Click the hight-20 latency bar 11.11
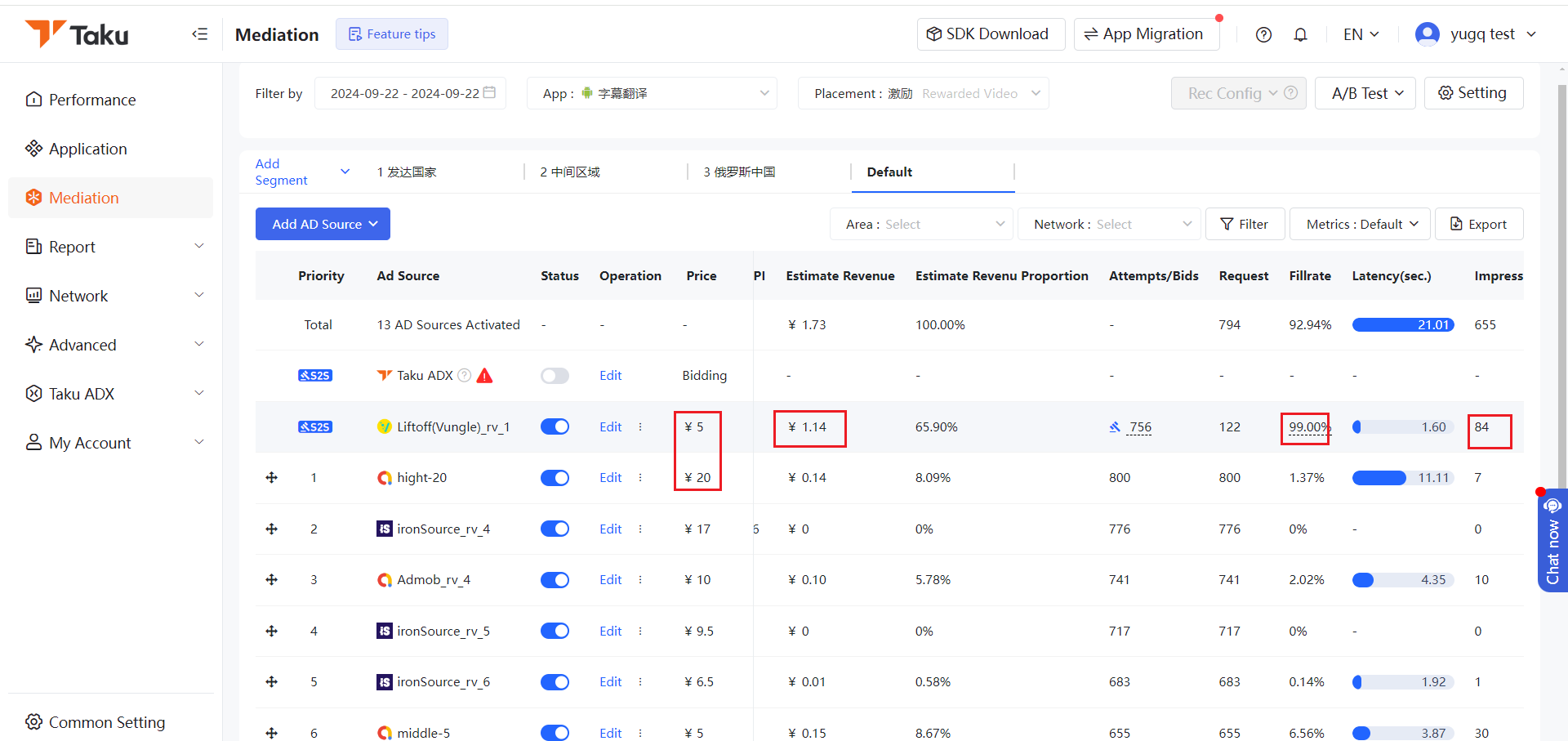The height and width of the screenshot is (741, 1568). pos(1402,478)
